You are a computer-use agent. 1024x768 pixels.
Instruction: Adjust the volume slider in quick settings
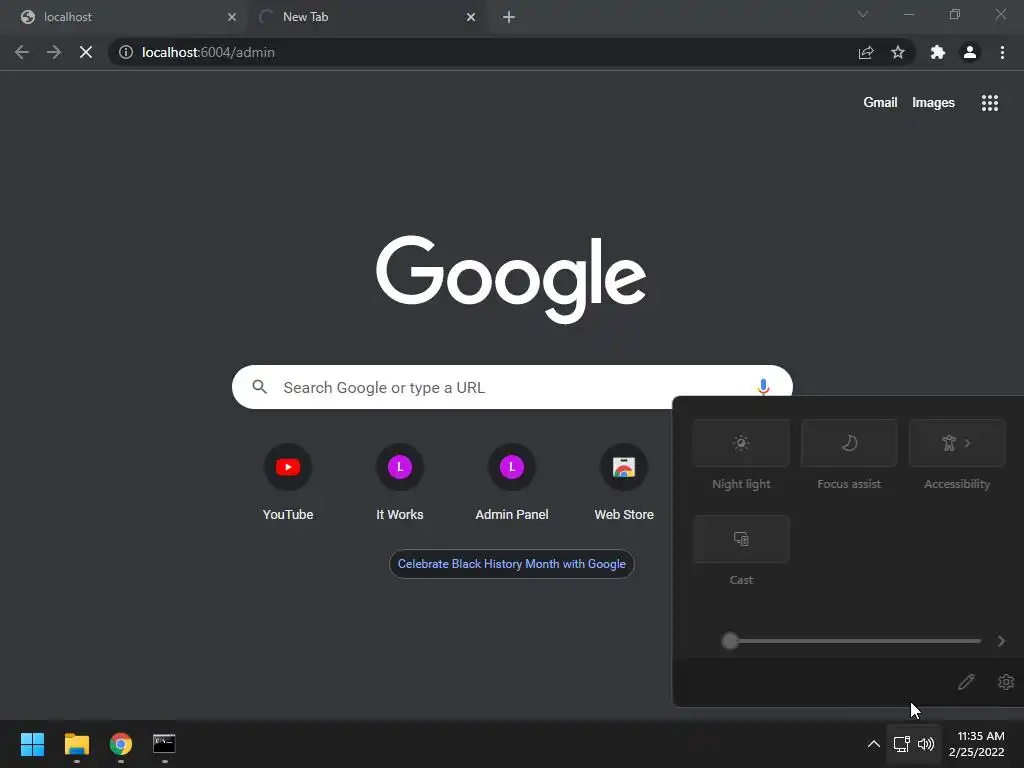pos(852,641)
